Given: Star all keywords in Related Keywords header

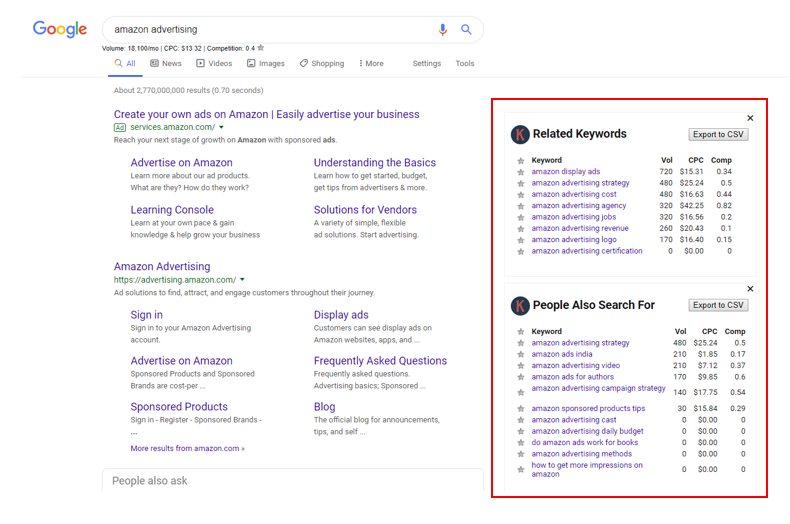Looking at the screenshot, I should [x=520, y=161].
